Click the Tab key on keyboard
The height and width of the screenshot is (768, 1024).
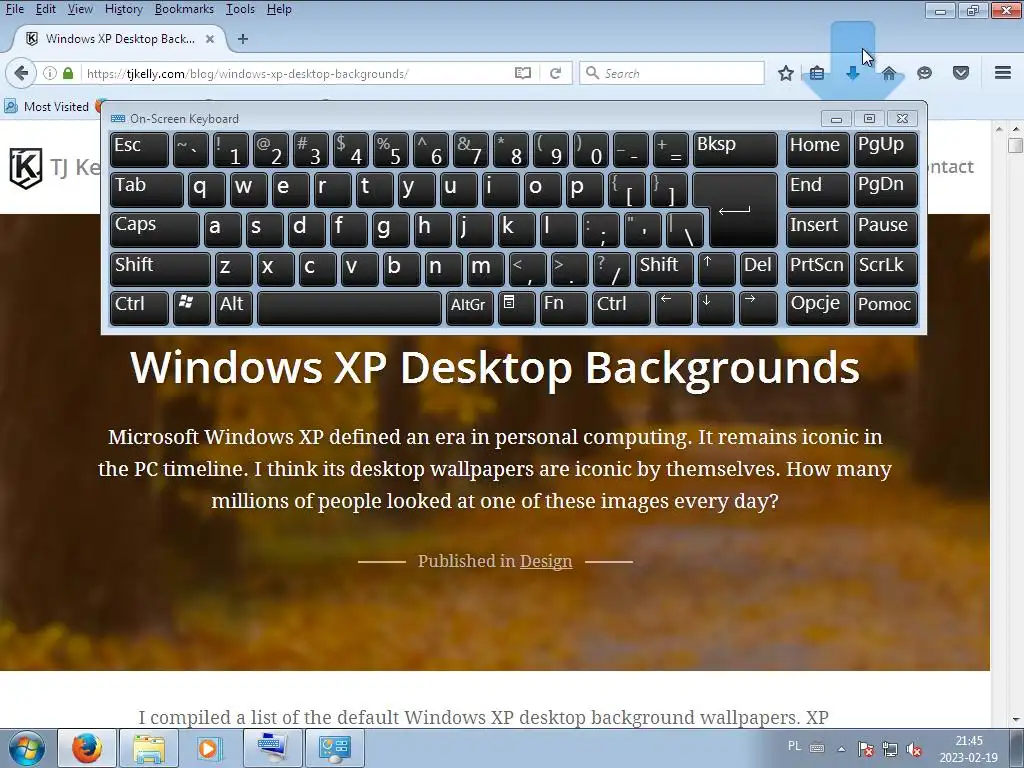(146, 189)
